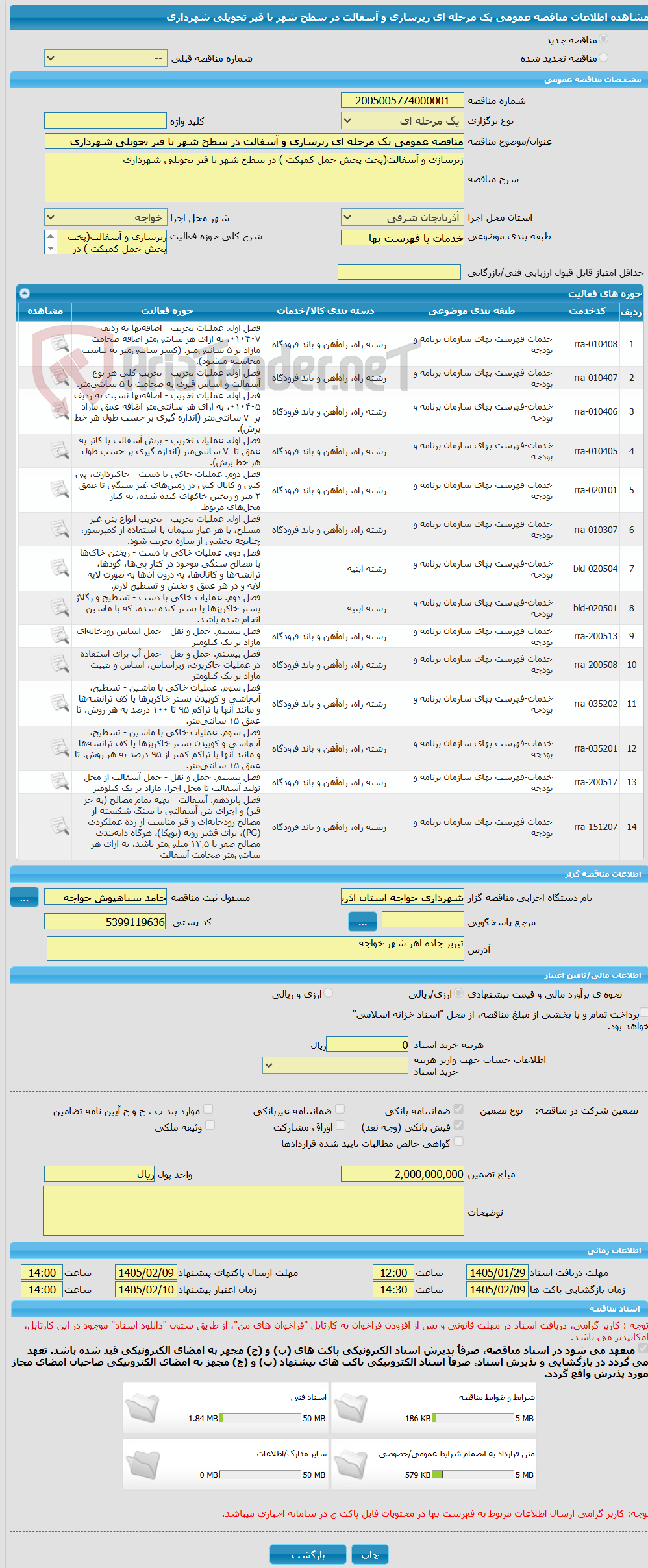Screen dimensions: 648x1568
Task: Open the اسناد فنی folder icon
Action: point(142,1409)
